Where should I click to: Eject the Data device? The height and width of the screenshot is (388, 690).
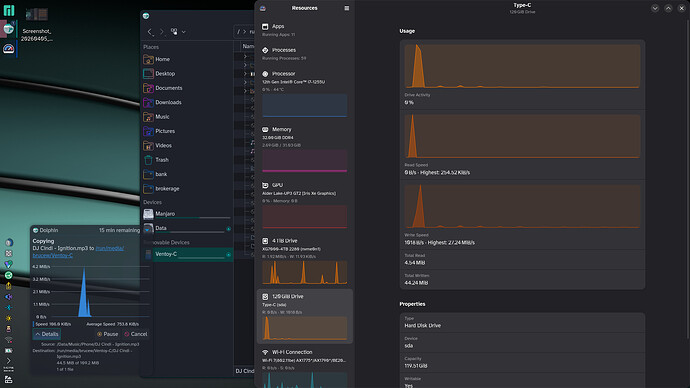point(228,229)
